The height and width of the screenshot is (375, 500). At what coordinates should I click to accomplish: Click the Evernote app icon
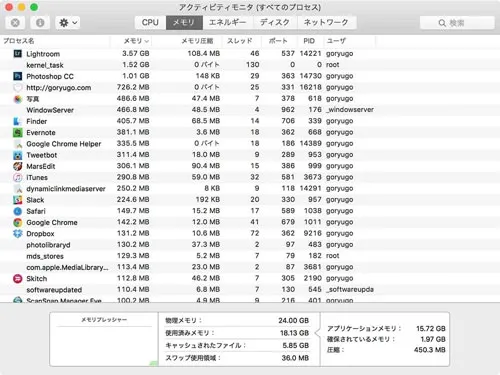coord(18,132)
